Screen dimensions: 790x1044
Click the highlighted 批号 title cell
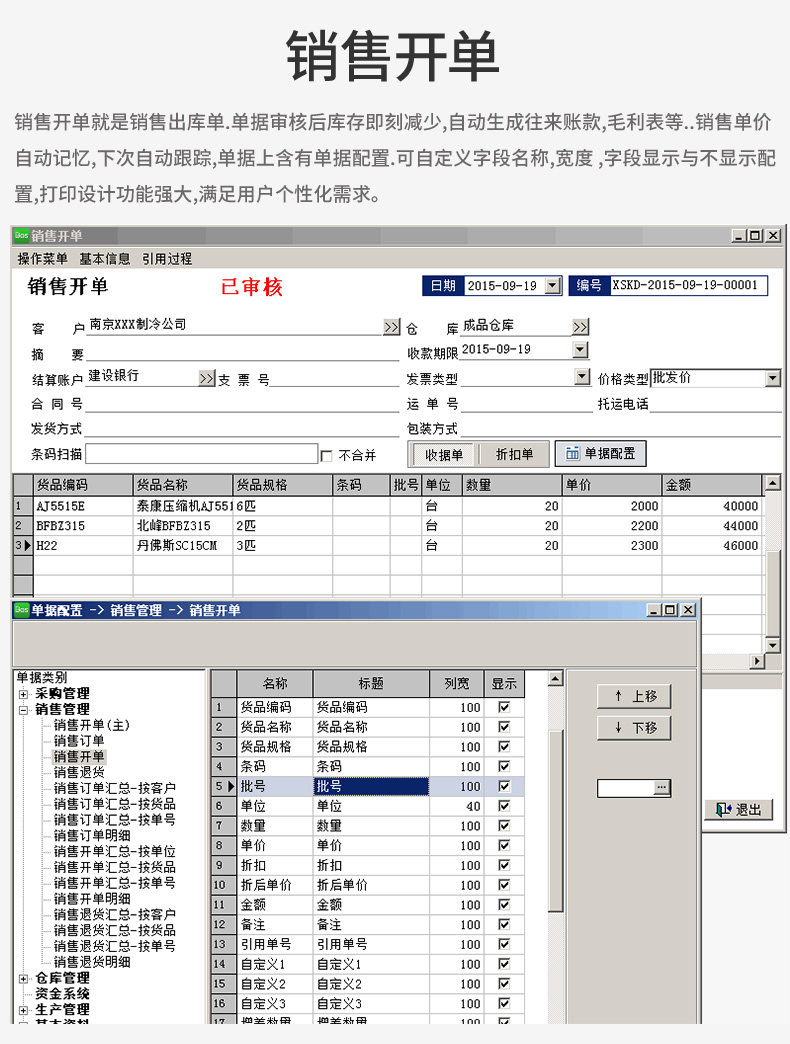tap(371, 786)
